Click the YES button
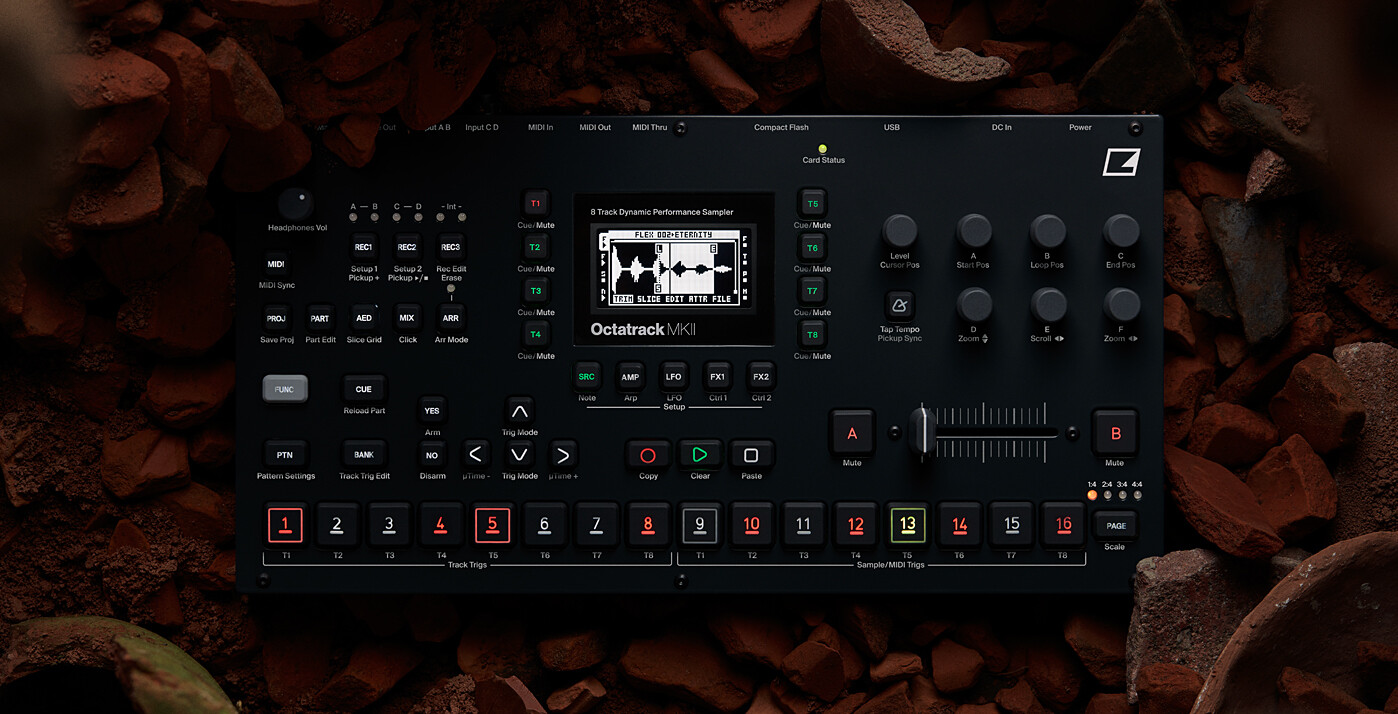The height and width of the screenshot is (714, 1398). 432,411
